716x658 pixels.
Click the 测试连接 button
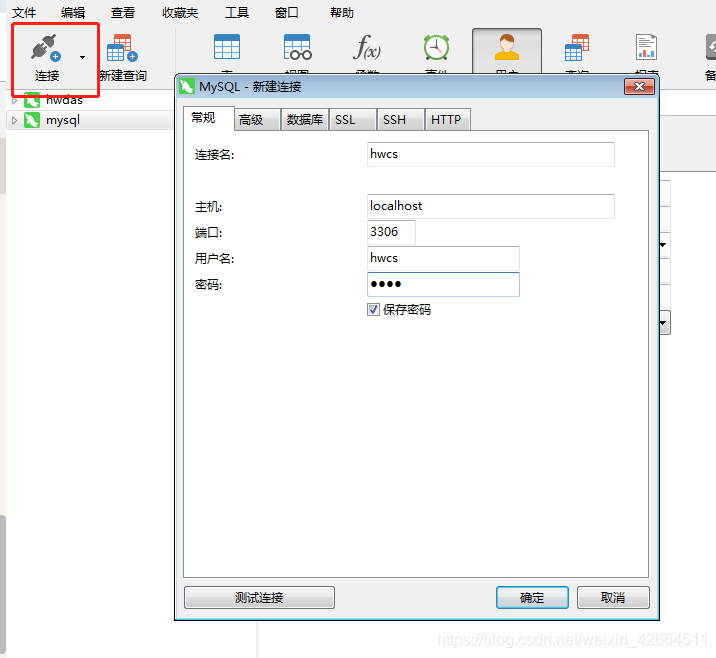point(259,597)
